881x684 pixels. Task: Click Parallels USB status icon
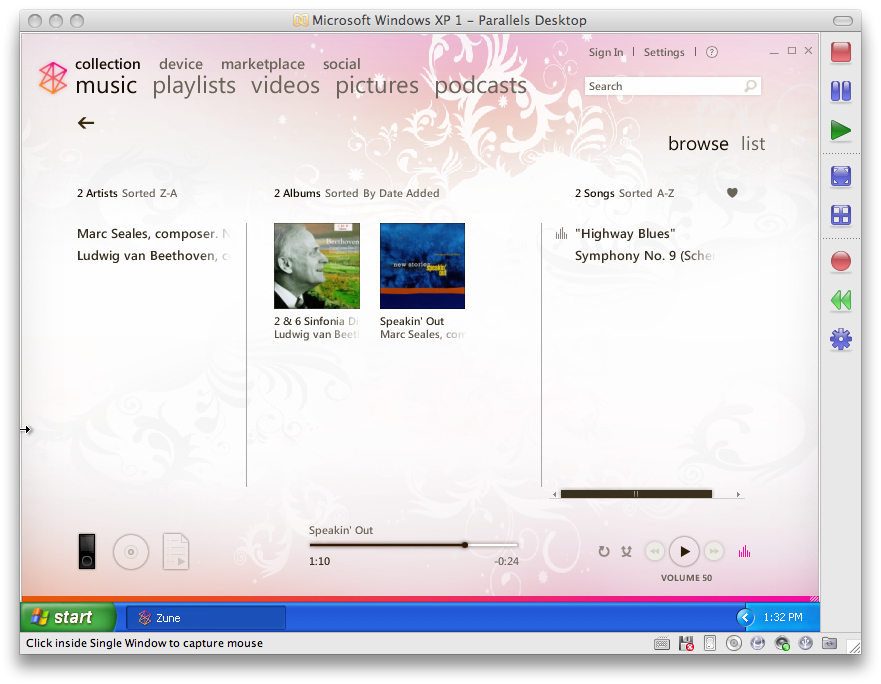pyautogui.click(x=806, y=643)
